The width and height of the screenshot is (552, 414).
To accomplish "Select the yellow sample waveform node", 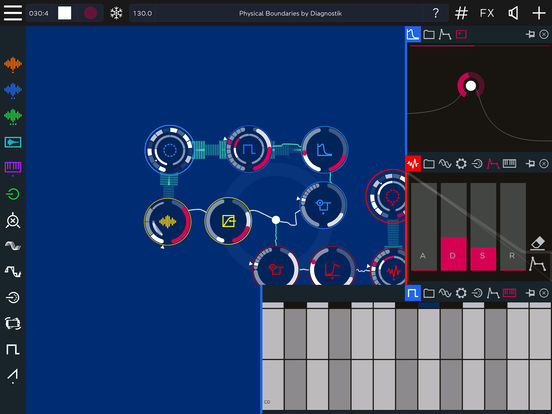I will point(168,222).
